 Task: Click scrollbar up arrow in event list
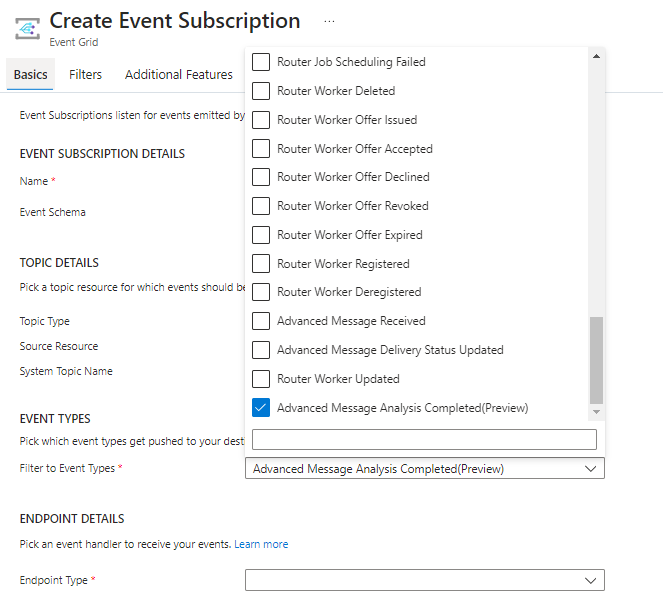(x=597, y=56)
